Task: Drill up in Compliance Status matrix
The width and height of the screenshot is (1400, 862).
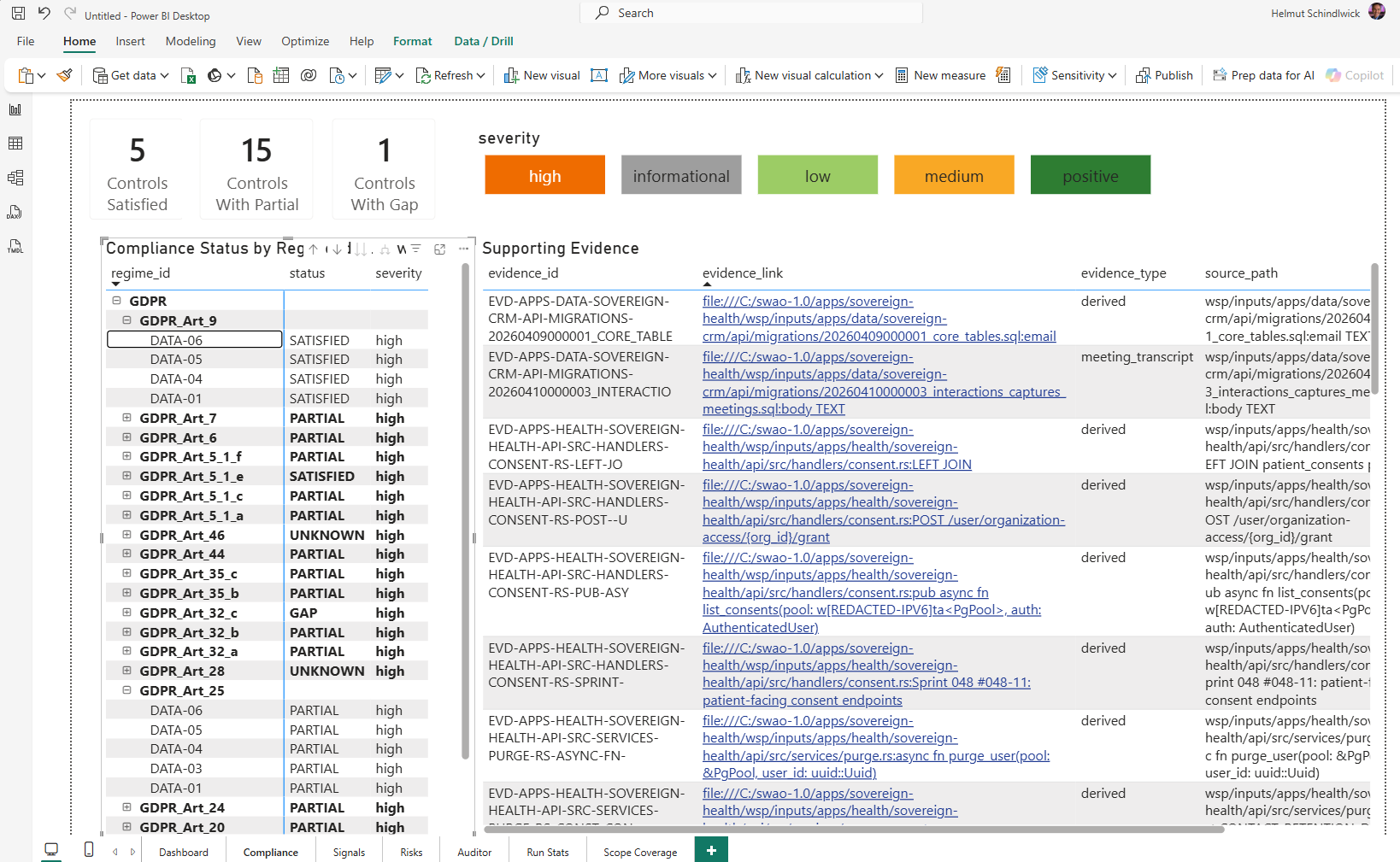Action: click(314, 249)
